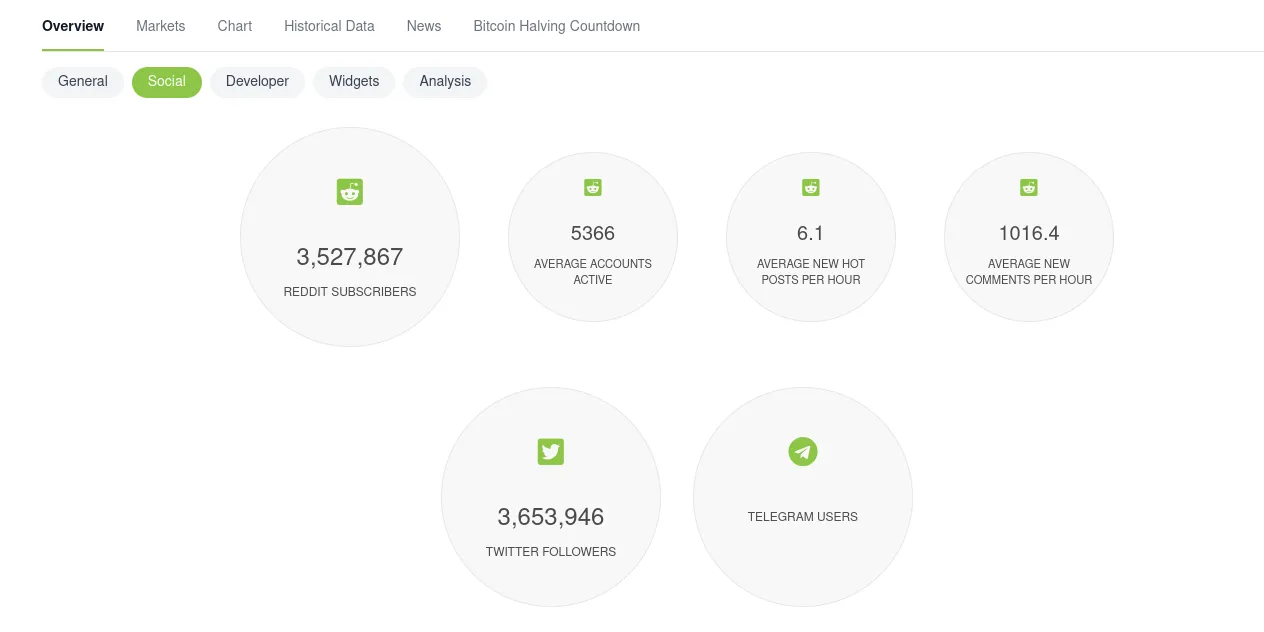Image resolution: width=1264 pixels, height=632 pixels.
Task: Click the 1016.4 value
Action: click(x=1029, y=233)
